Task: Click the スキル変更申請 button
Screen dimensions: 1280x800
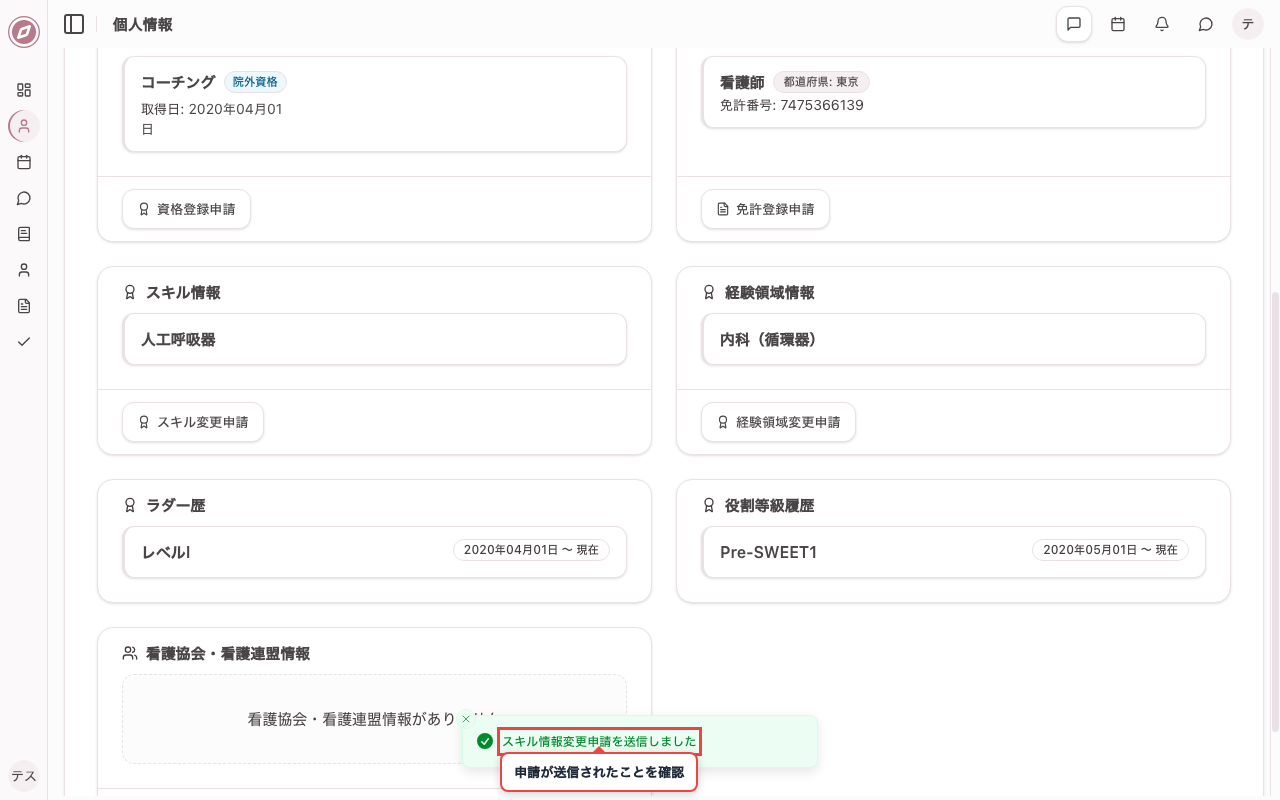Action: coord(193,422)
